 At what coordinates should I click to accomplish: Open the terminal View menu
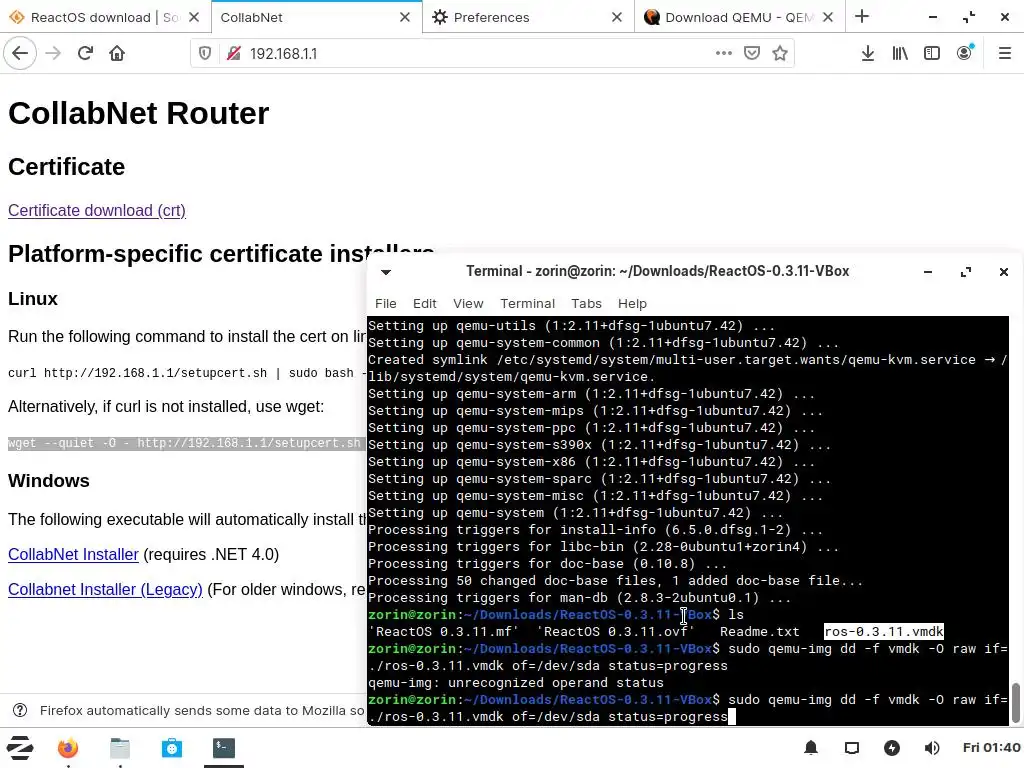point(468,304)
